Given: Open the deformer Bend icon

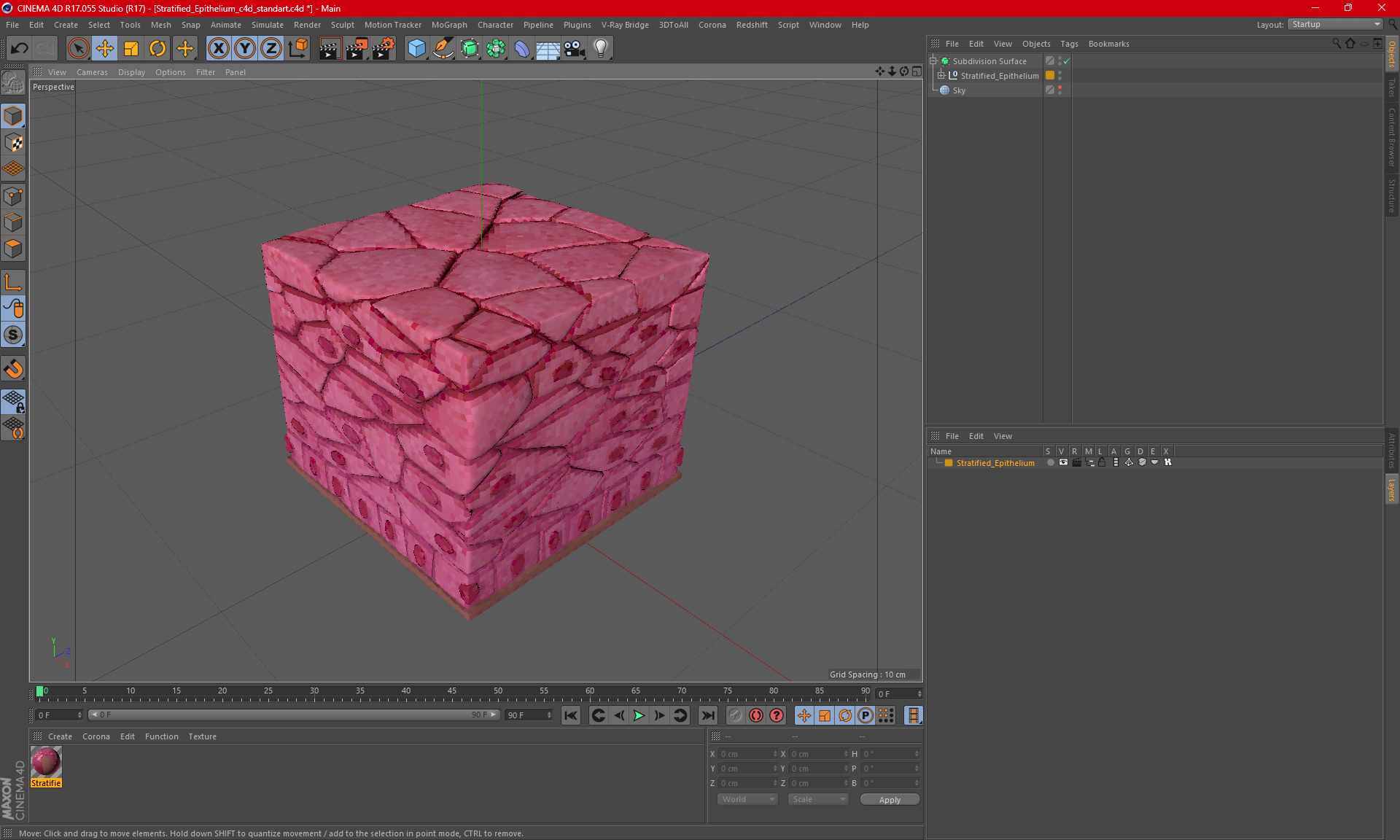Looking at the screenshot, I should [x=522, y=49].
